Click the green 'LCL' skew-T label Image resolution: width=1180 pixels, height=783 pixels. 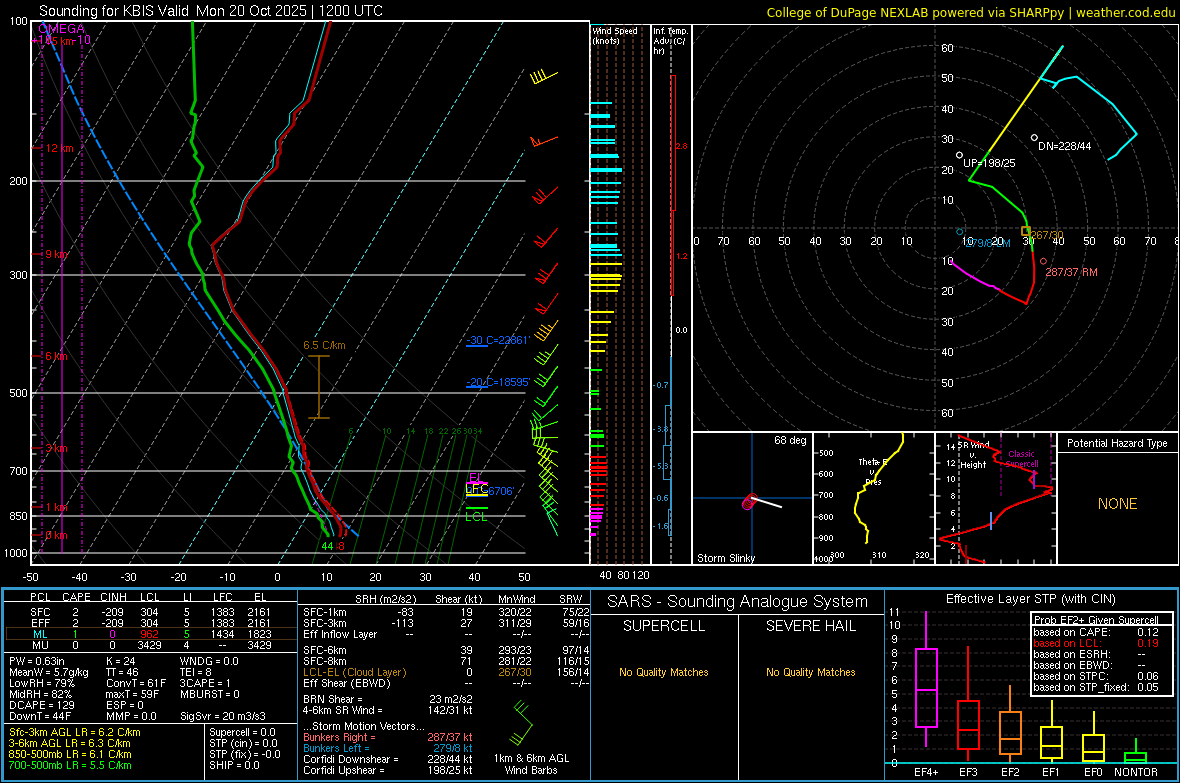coord(476,516)
